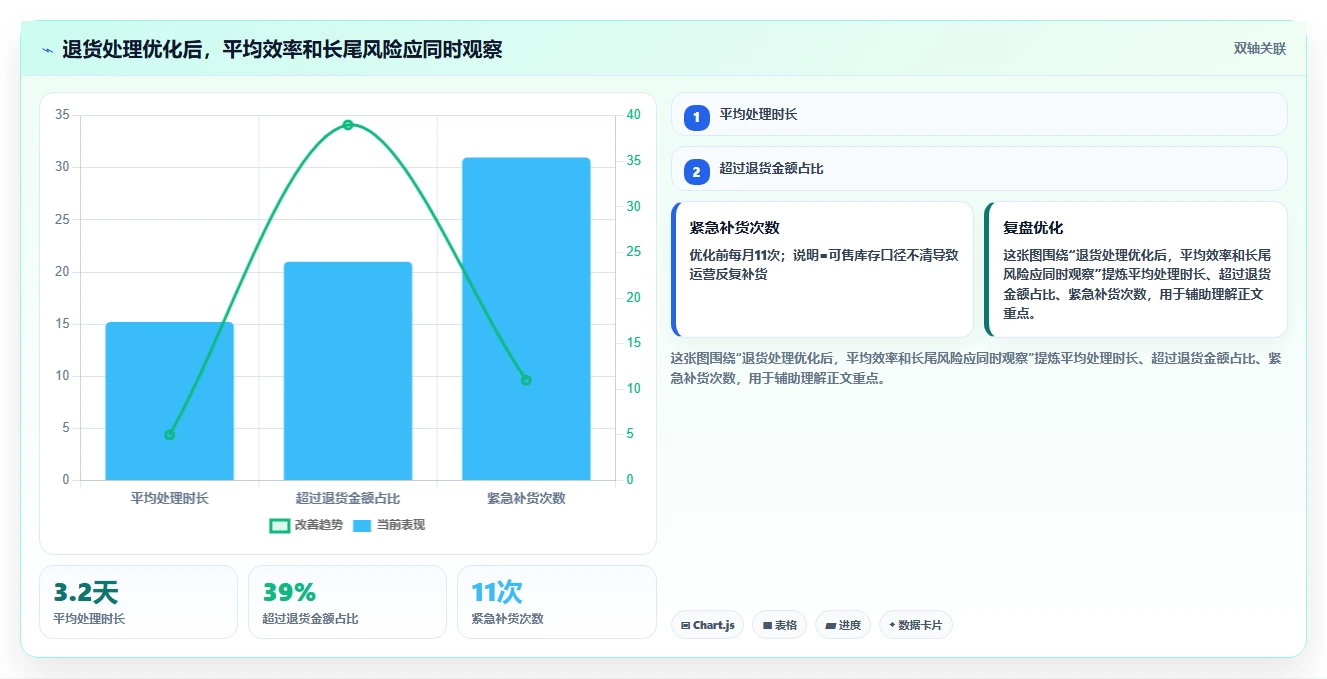This screenshot has width=1327, height=679.
Task: Select the Chart.js tag
Action: coord(707,625)
